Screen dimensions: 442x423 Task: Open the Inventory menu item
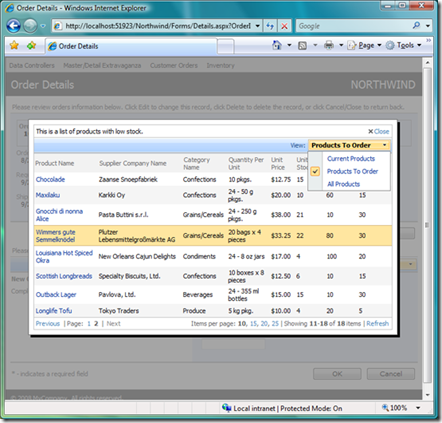point(220,66)
